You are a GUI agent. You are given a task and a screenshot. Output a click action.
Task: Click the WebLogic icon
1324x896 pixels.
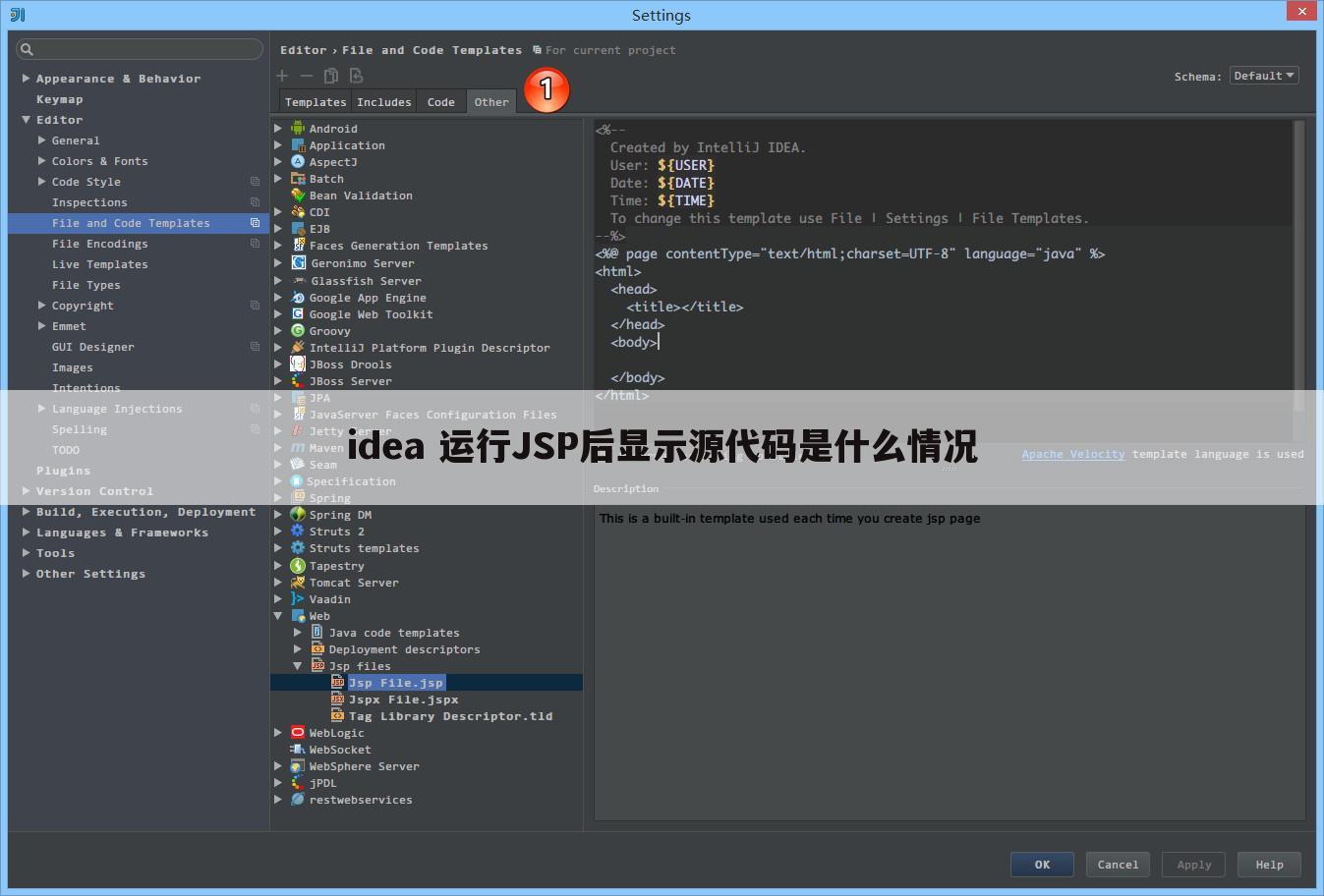(x=298, y=732)
